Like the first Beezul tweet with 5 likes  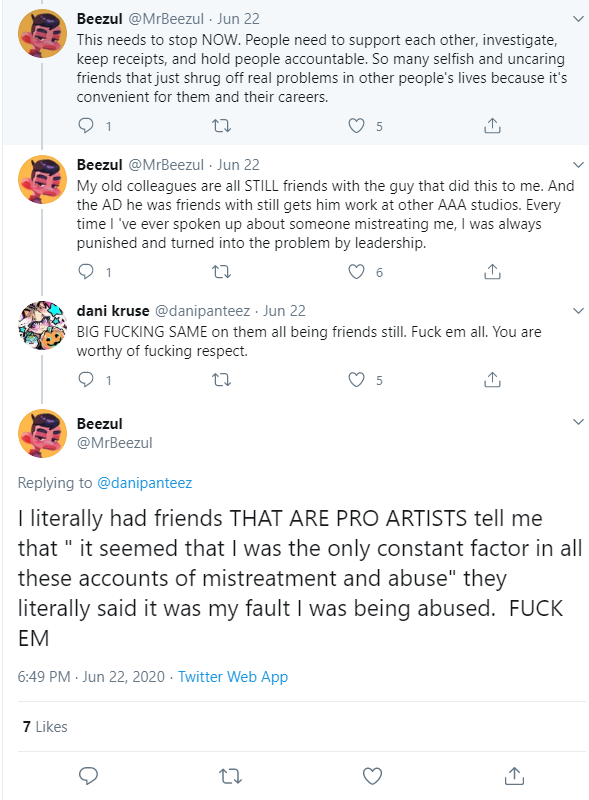(356, 126)
